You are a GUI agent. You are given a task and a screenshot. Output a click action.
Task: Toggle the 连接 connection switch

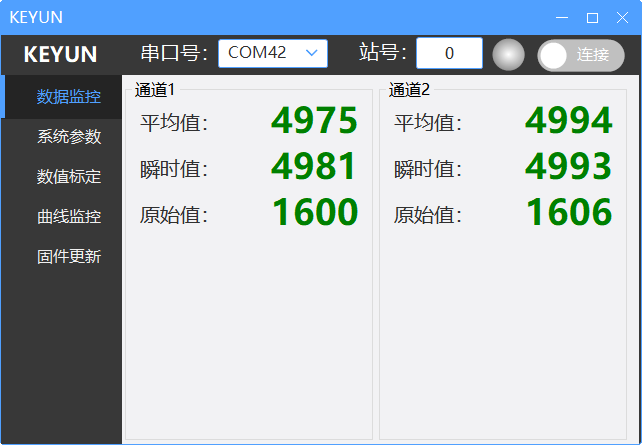(x=581, y=55)
